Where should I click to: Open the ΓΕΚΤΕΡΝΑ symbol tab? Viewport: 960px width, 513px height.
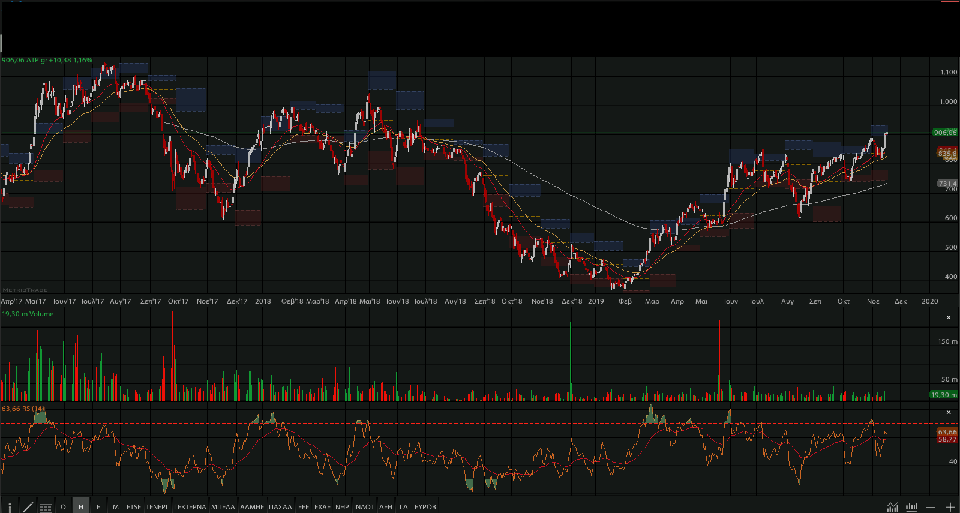(191, 507)
